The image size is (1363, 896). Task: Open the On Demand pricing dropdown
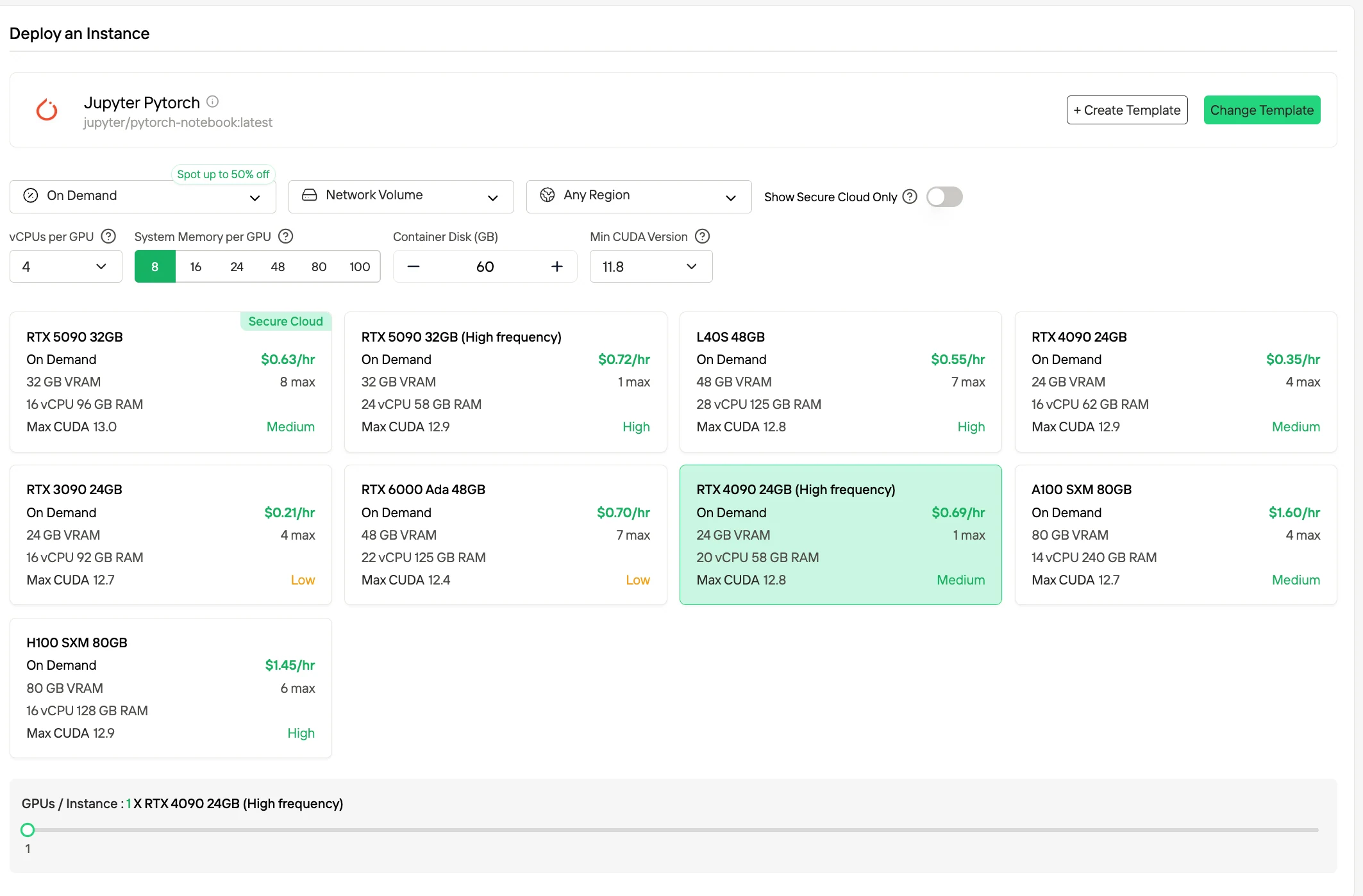click(x=143, y=196)
